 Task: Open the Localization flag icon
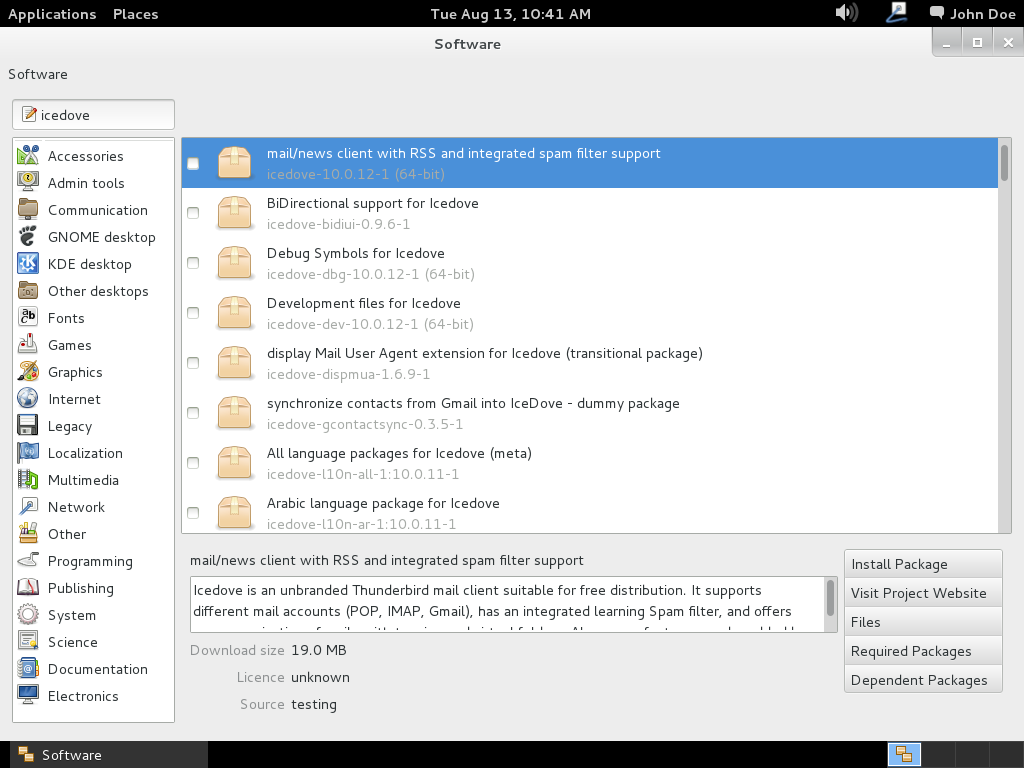pos(28,453)
